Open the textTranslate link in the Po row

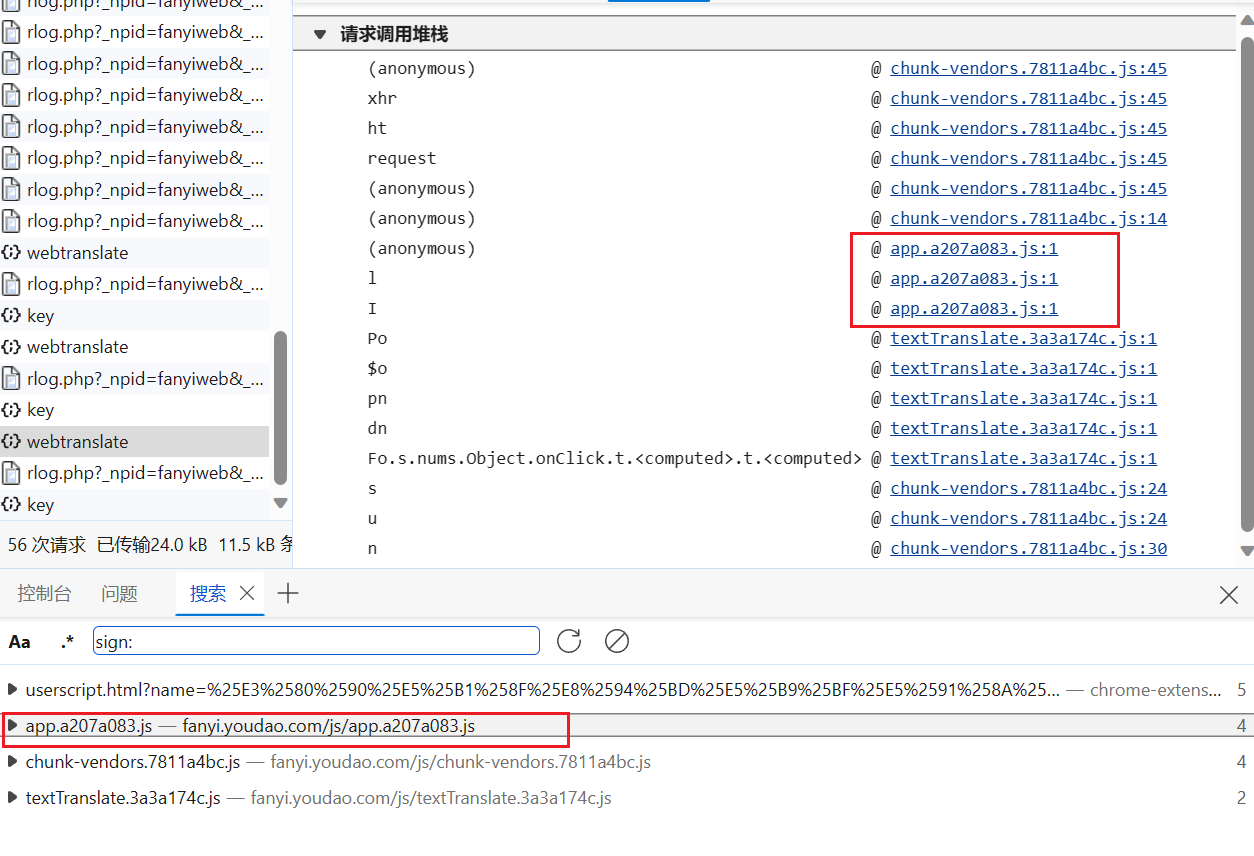tap(1023, 338)
